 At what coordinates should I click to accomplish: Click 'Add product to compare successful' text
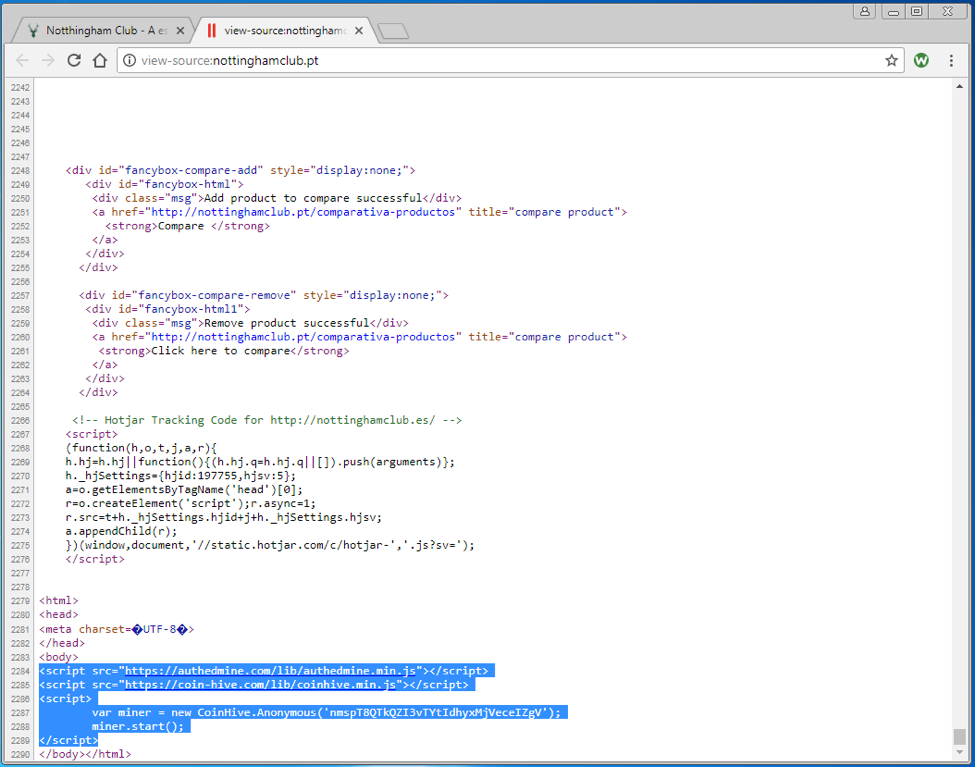[x=313, y=198]
